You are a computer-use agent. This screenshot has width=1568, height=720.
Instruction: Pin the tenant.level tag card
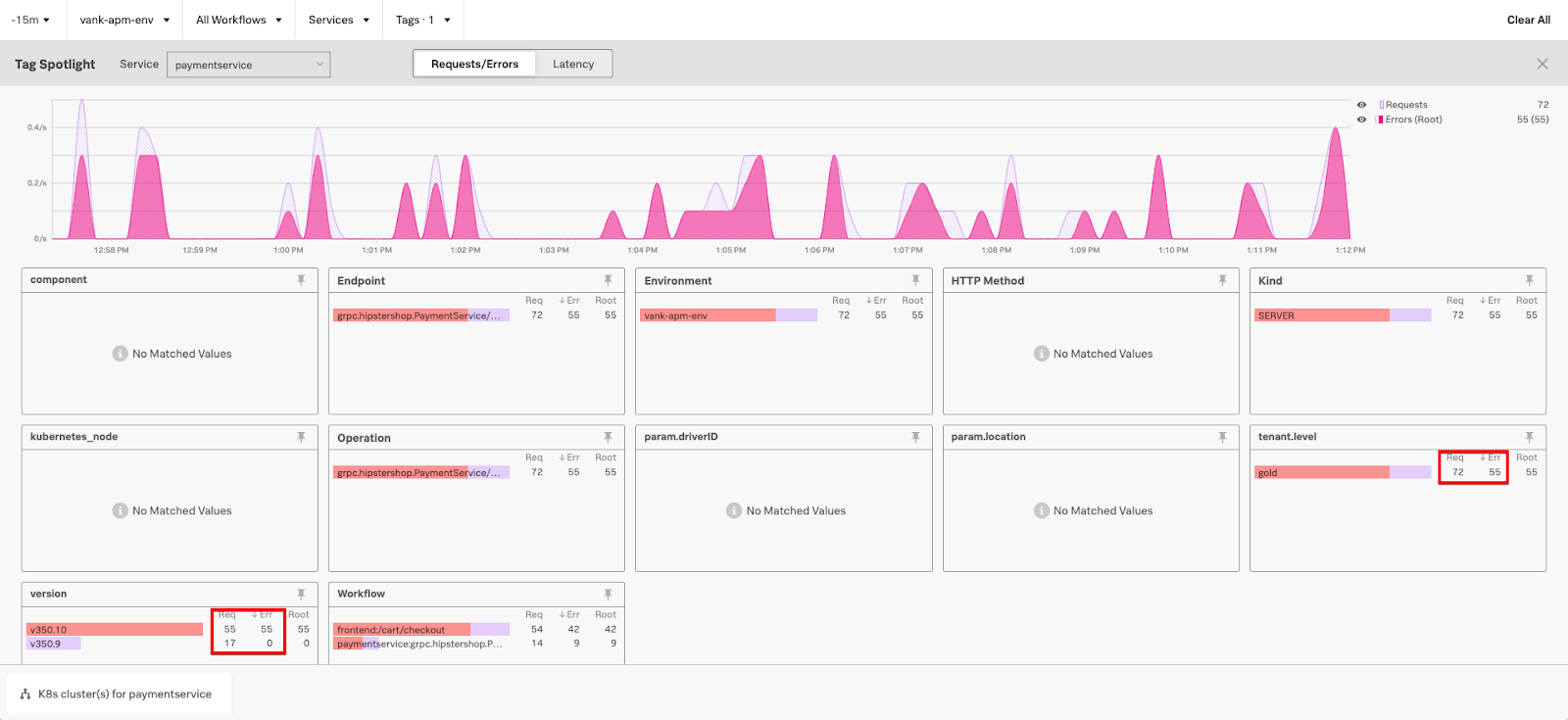coord(1529,437)
